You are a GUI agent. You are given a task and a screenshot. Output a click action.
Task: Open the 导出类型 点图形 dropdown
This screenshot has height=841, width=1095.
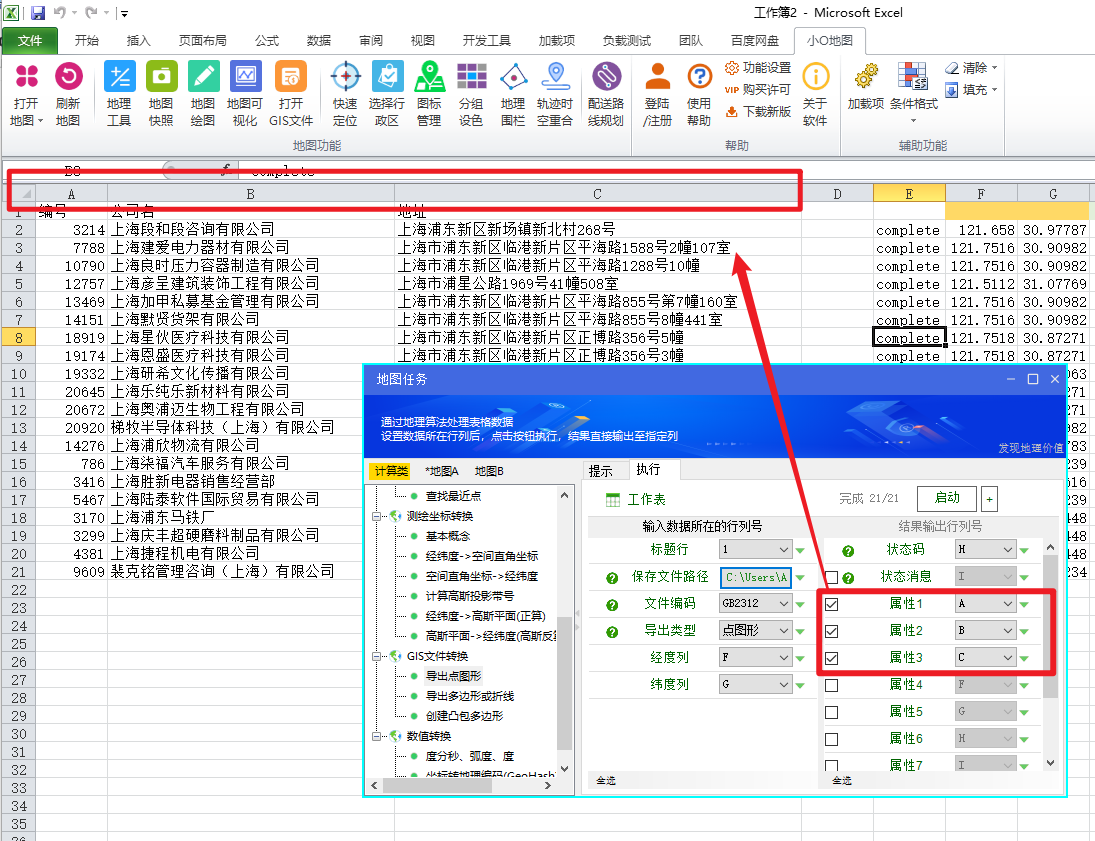(x=756, y=630)
